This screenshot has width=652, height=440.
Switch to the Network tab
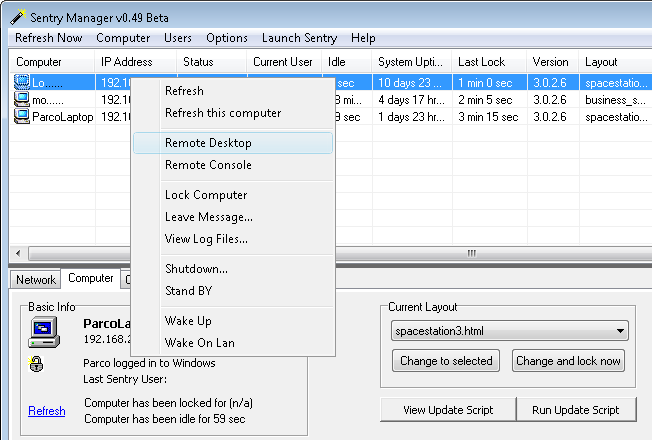click(36, 280)
